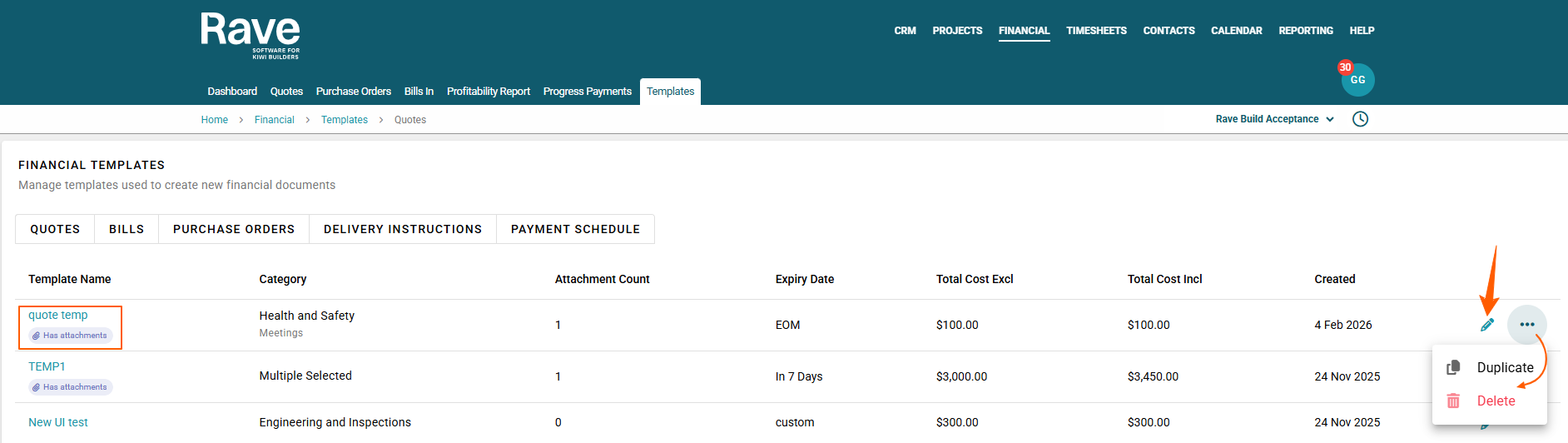1568x443 pixels.
Task: Click the red Delete trash icon
Action: [1453, 401]
